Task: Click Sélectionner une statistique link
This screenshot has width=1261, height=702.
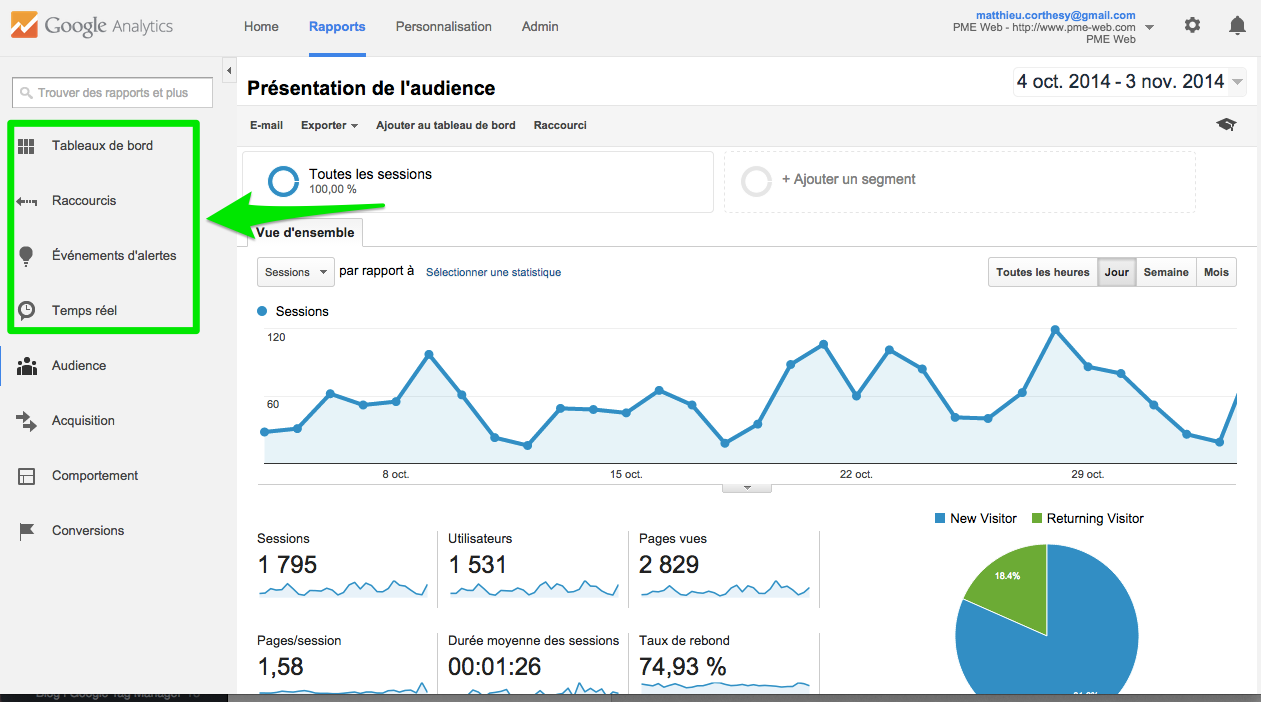Action: coord(493,272)
